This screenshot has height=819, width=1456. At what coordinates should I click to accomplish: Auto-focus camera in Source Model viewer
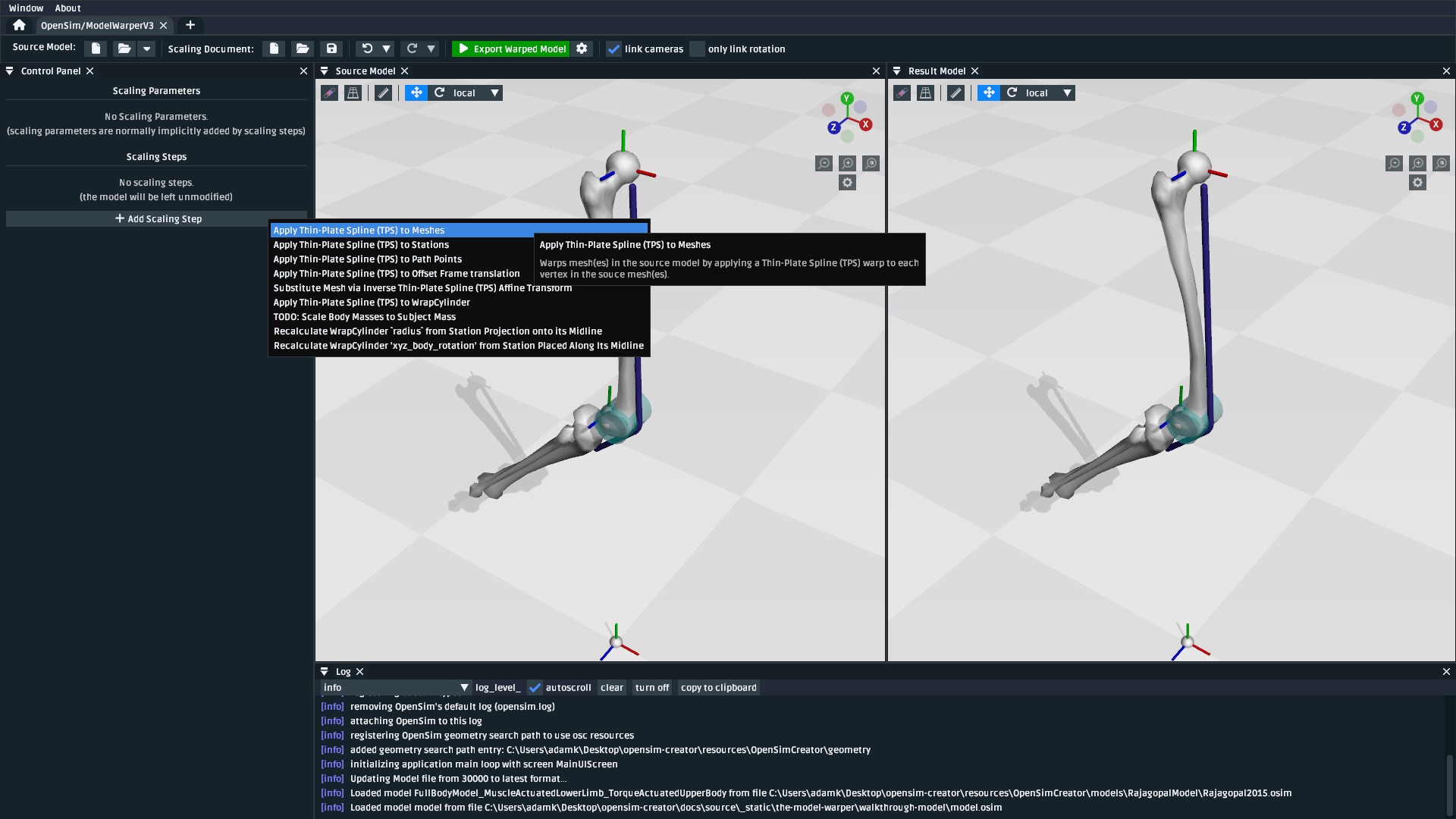(x=871, y=163)
